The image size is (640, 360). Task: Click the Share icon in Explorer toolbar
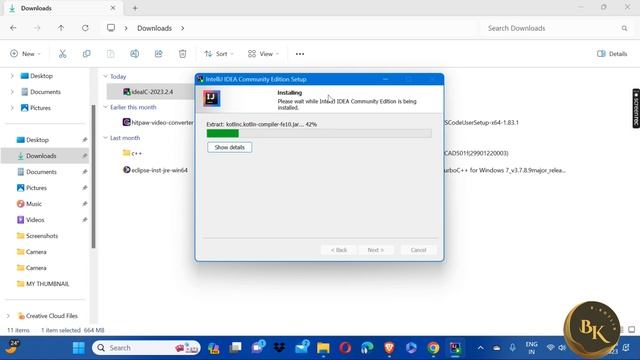pyautogui.click(x=158, y=54)
